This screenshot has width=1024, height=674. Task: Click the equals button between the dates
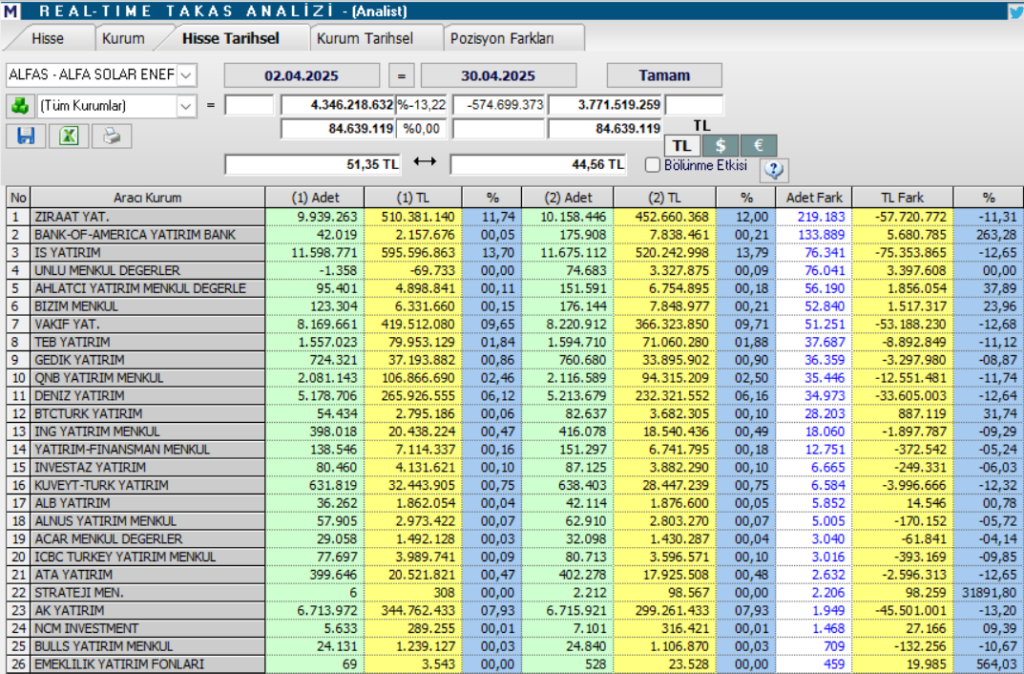point(401,75)
